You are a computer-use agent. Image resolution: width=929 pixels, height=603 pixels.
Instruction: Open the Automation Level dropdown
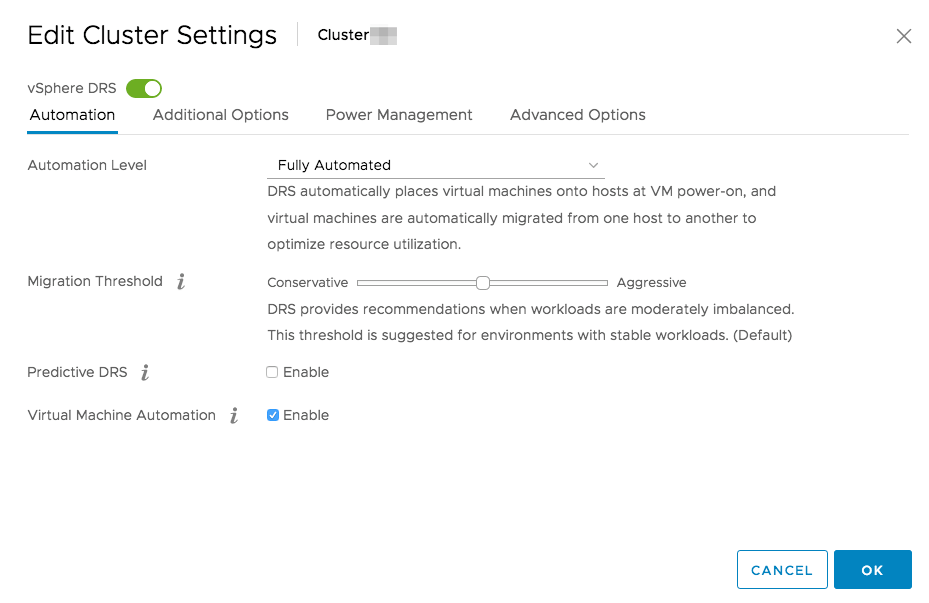click(x=436, y=165)
